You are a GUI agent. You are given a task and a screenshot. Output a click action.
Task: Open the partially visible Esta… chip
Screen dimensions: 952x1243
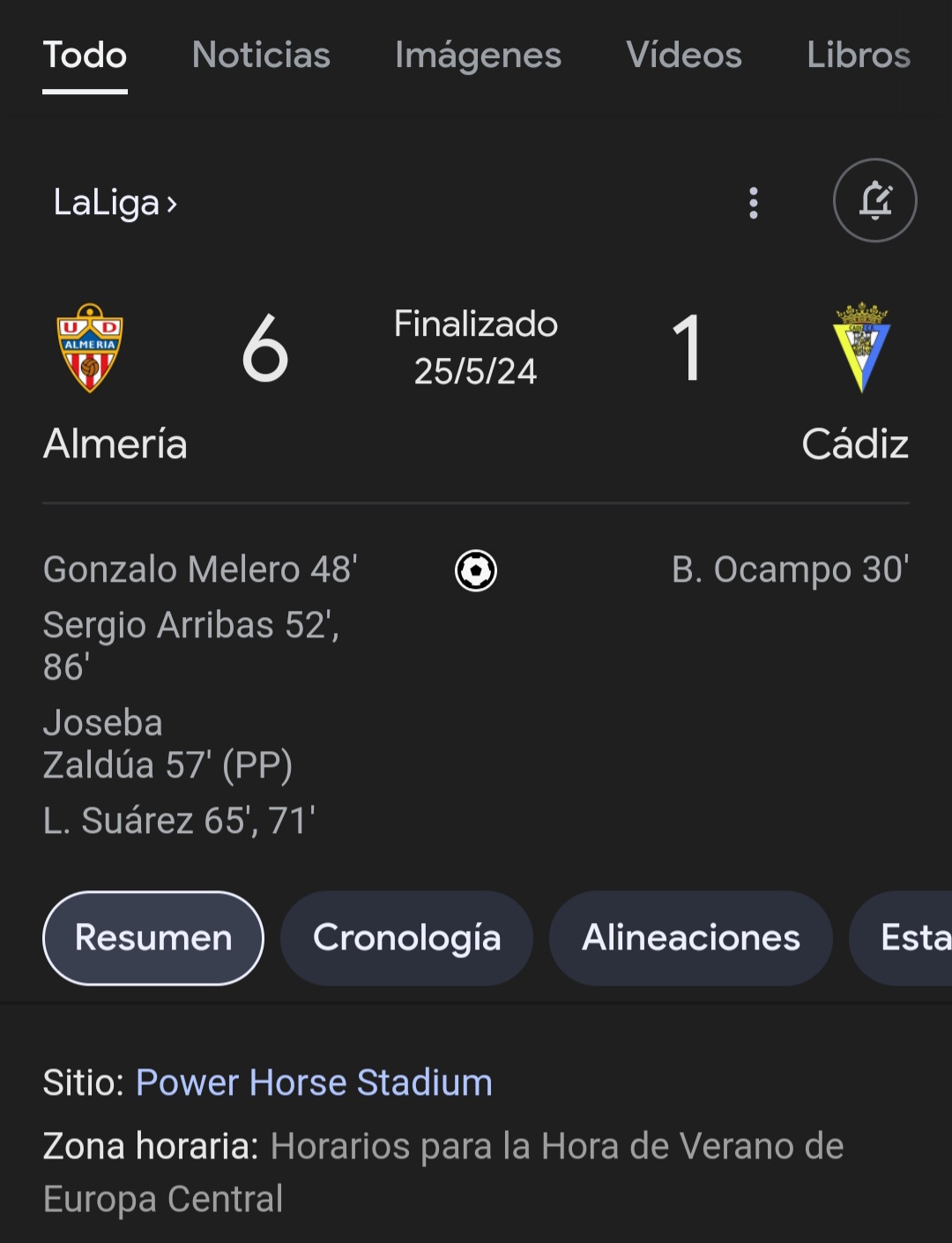[x=901, y=938]
